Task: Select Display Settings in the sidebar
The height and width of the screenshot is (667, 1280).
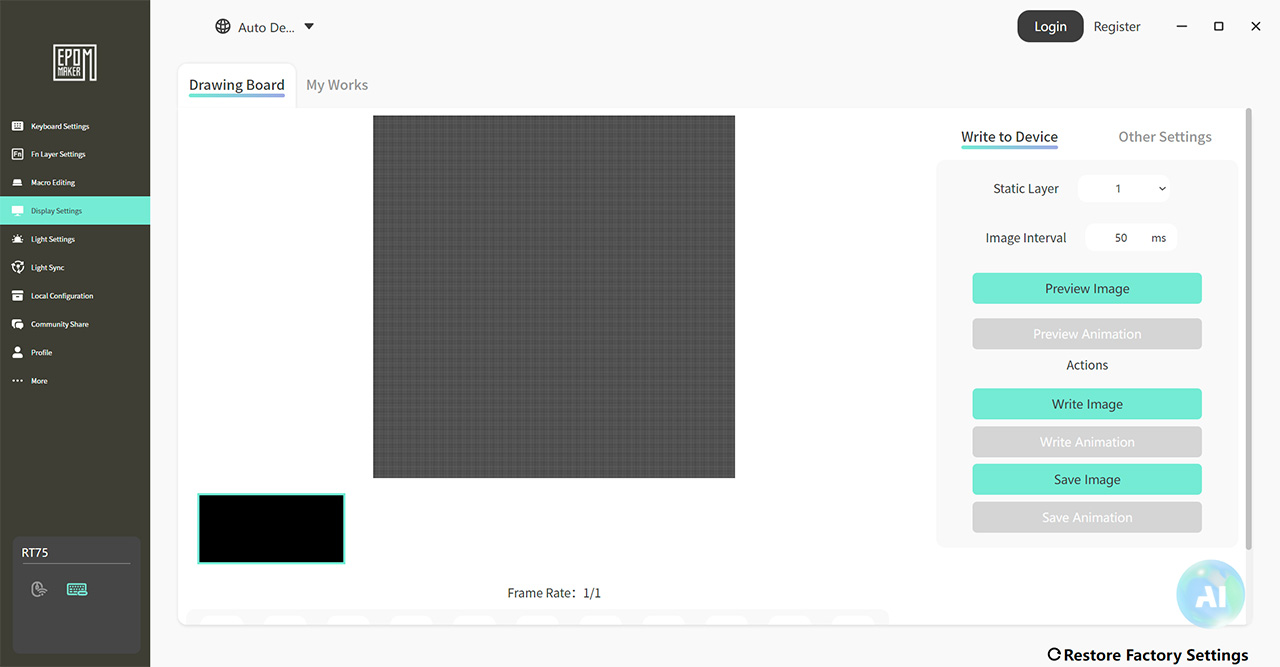Action: (75, 211)
